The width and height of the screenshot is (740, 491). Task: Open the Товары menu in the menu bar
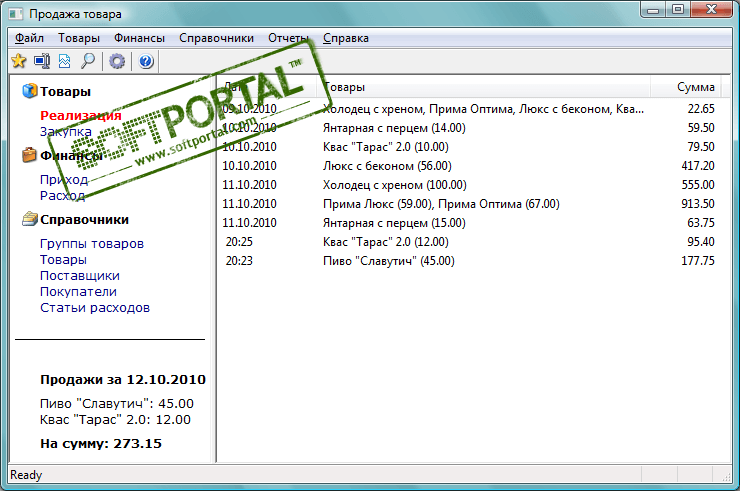coord(79,38)
